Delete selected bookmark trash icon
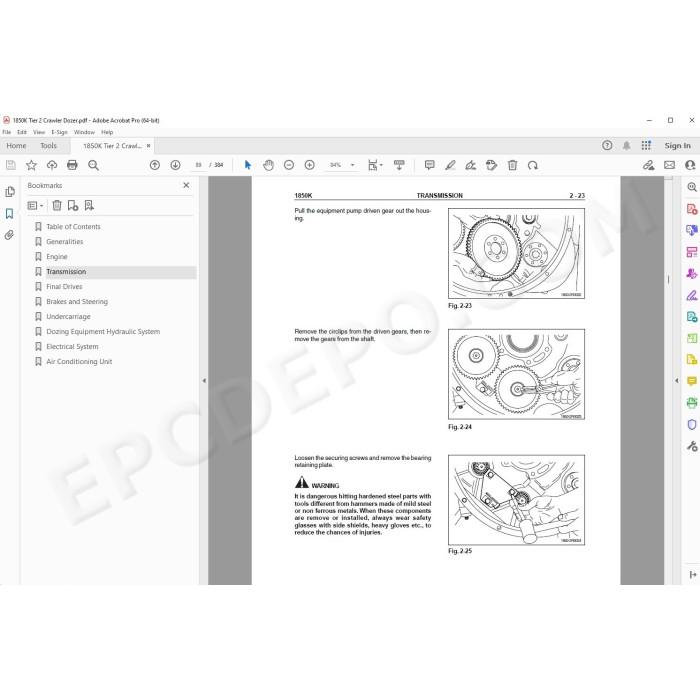 pos(57,205)
